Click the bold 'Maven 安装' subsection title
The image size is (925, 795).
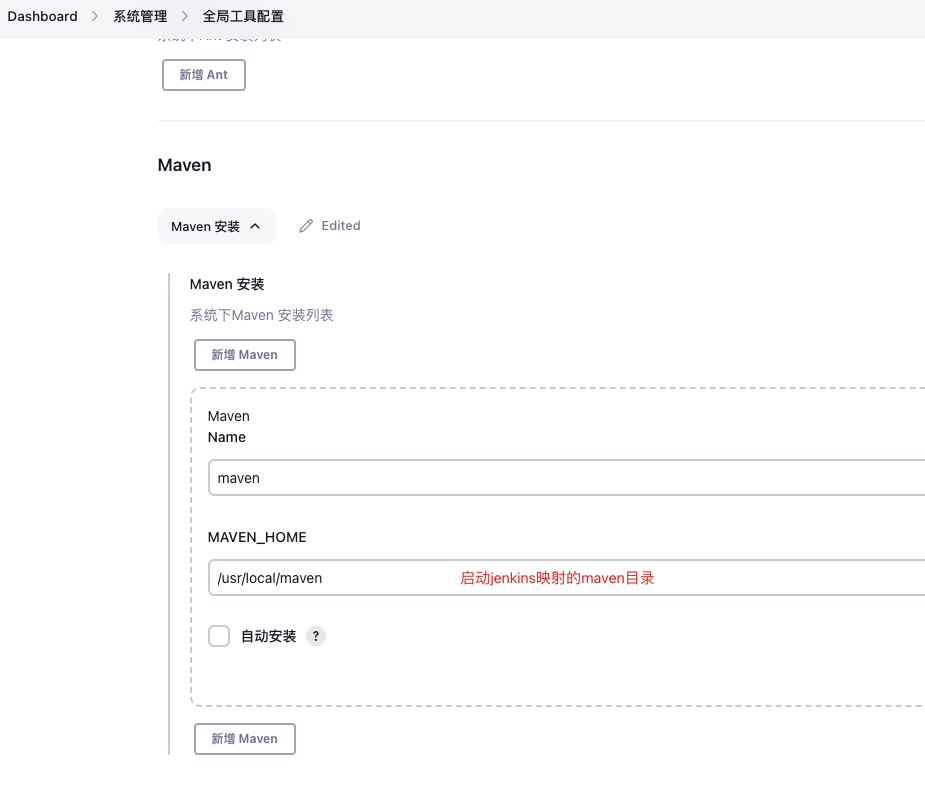[227, 284]
